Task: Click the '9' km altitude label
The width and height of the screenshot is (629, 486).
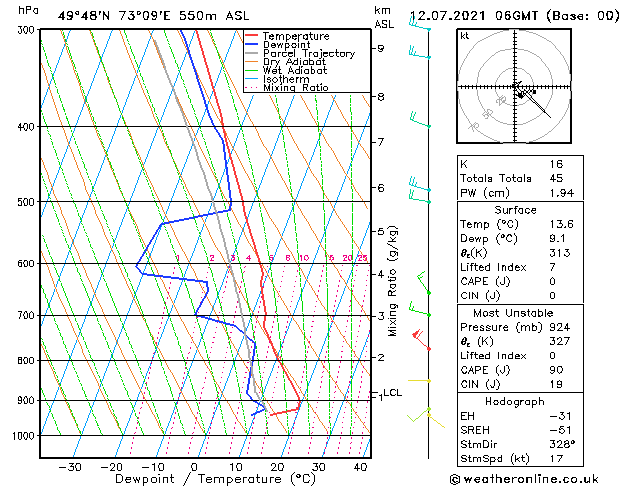Action: point(380,48)
